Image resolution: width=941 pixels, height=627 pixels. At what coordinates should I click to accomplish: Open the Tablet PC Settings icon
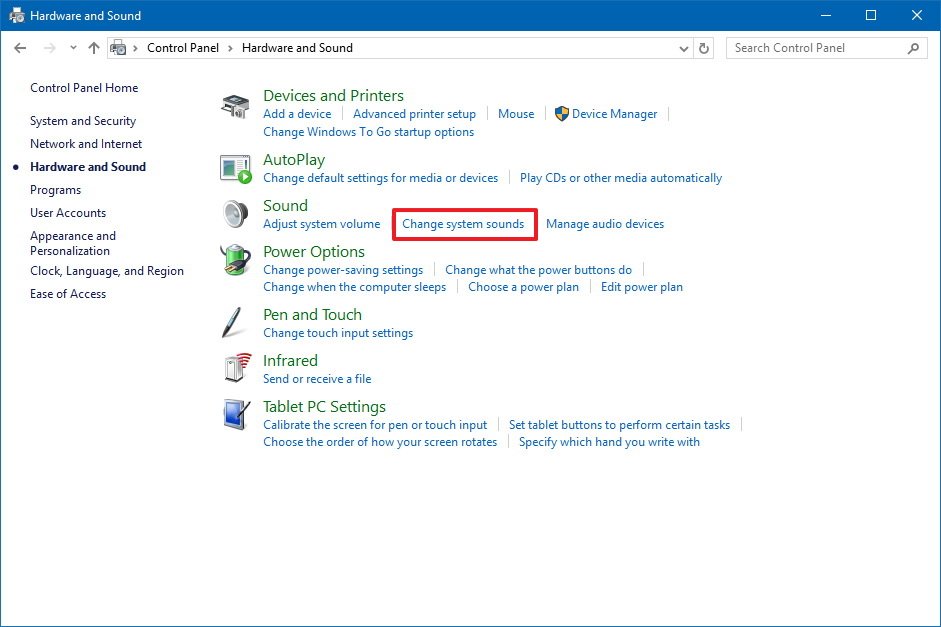(236, 414)
